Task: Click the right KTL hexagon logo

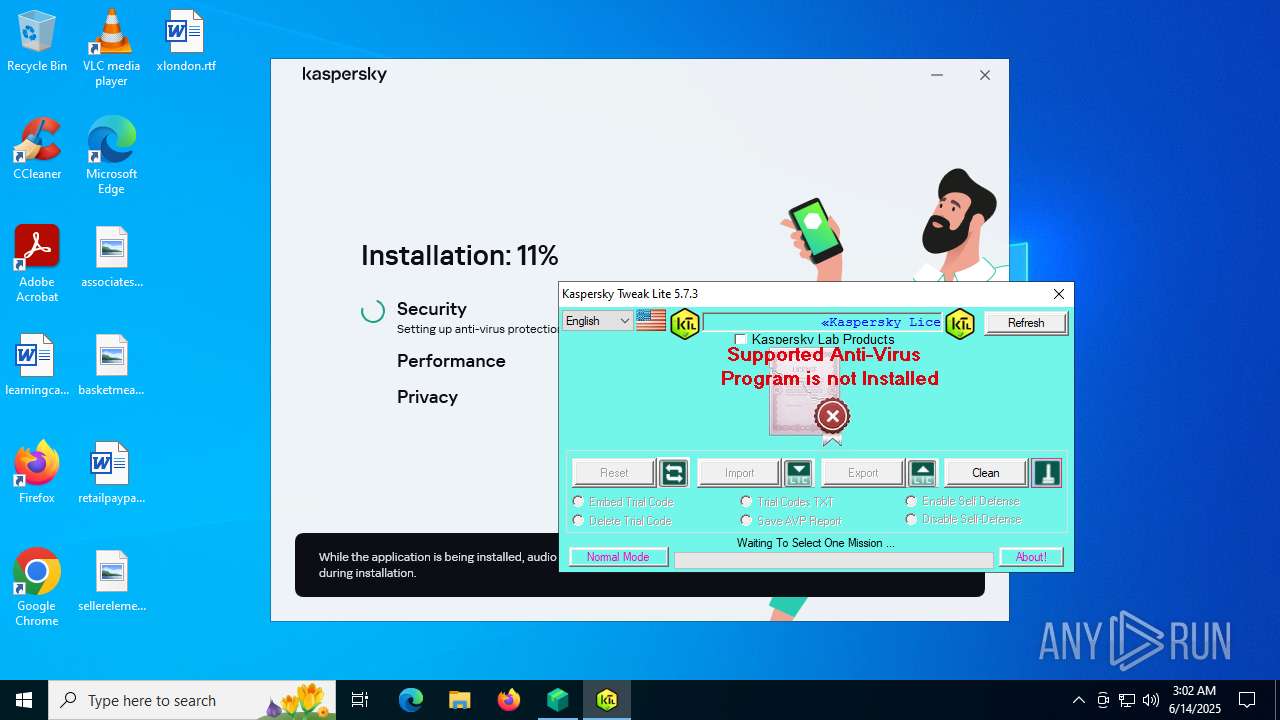Action: pos(960,323)
